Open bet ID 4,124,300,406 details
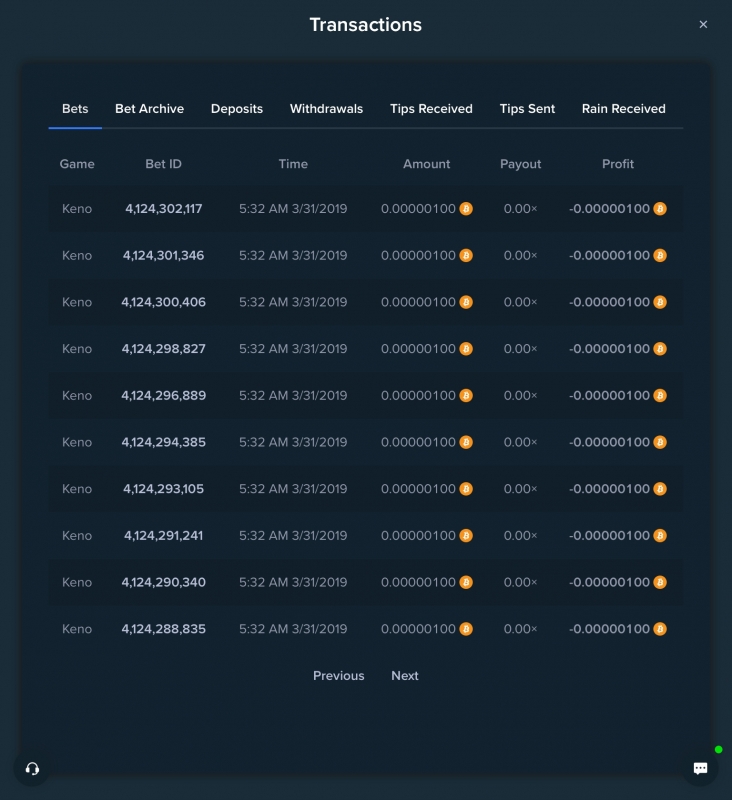This screenshot has height=800, width=732. click(164, 302)
